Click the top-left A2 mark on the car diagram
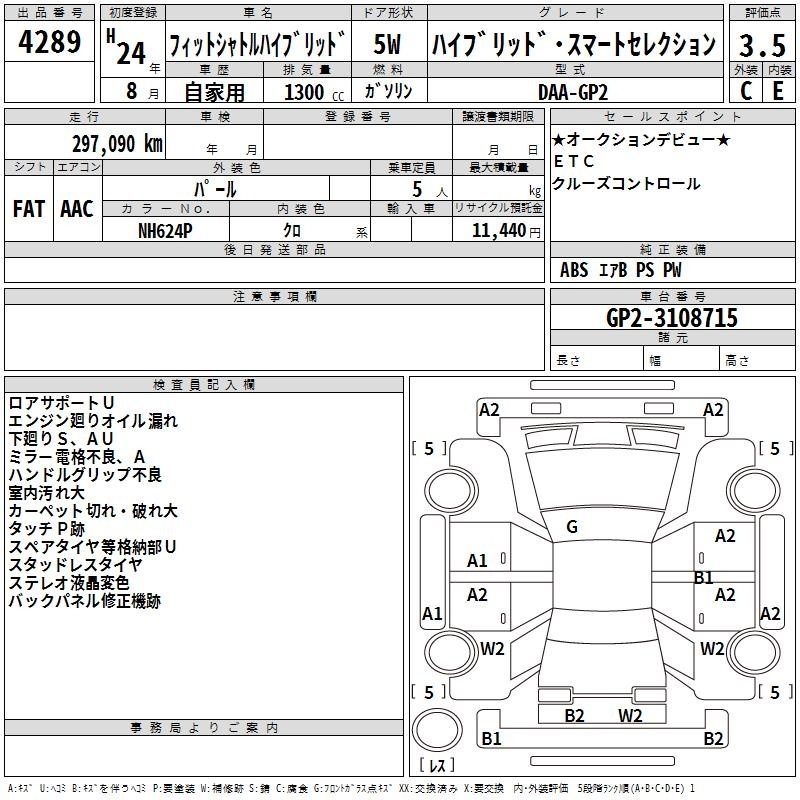This screenshot has height=800, width=800. click(489, 409)
